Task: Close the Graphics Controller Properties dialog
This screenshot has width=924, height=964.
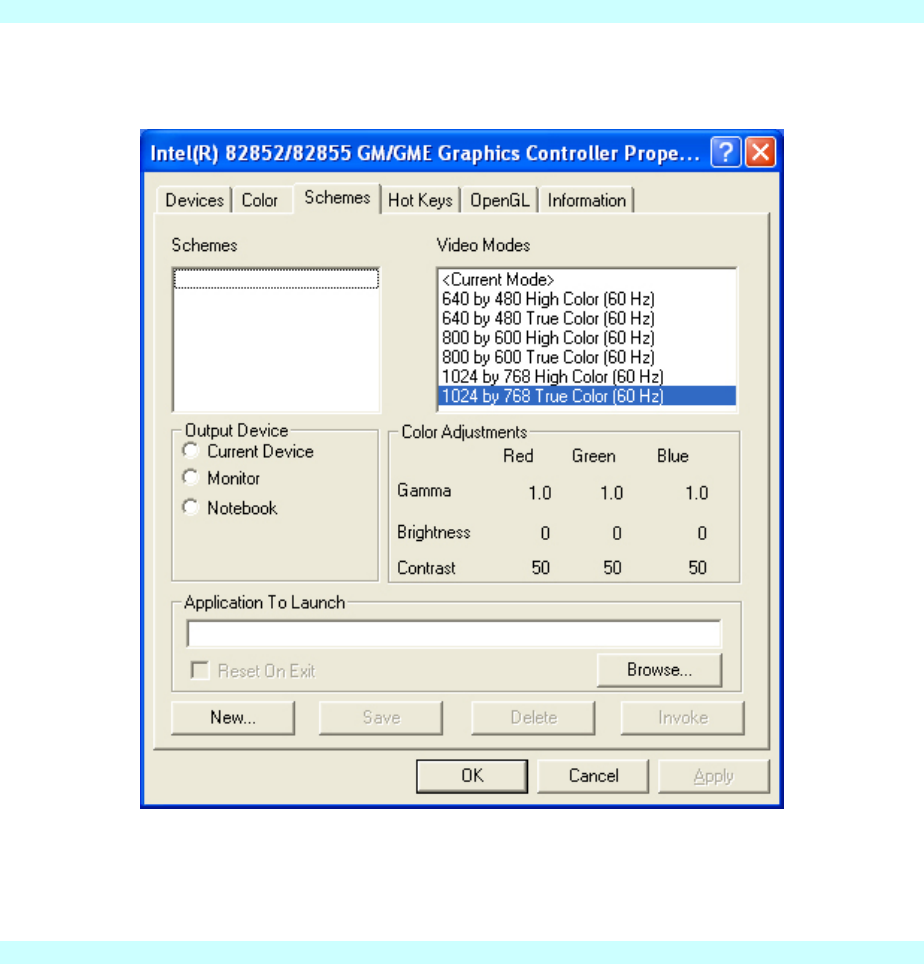Action: click(x=760, y=152)
